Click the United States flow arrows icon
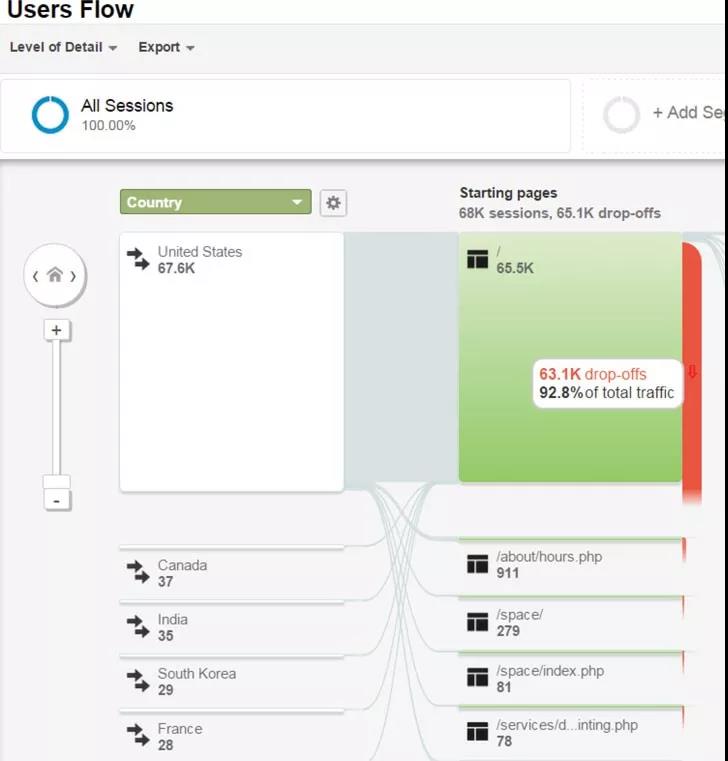 (x=138, y=259)
